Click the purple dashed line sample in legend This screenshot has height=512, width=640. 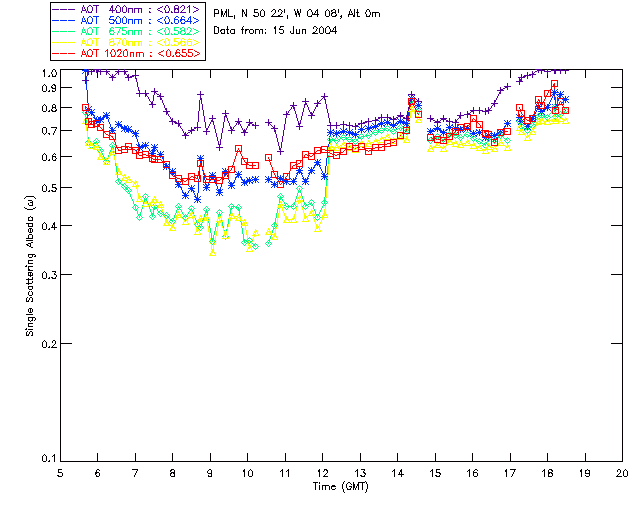coord(64,9)
